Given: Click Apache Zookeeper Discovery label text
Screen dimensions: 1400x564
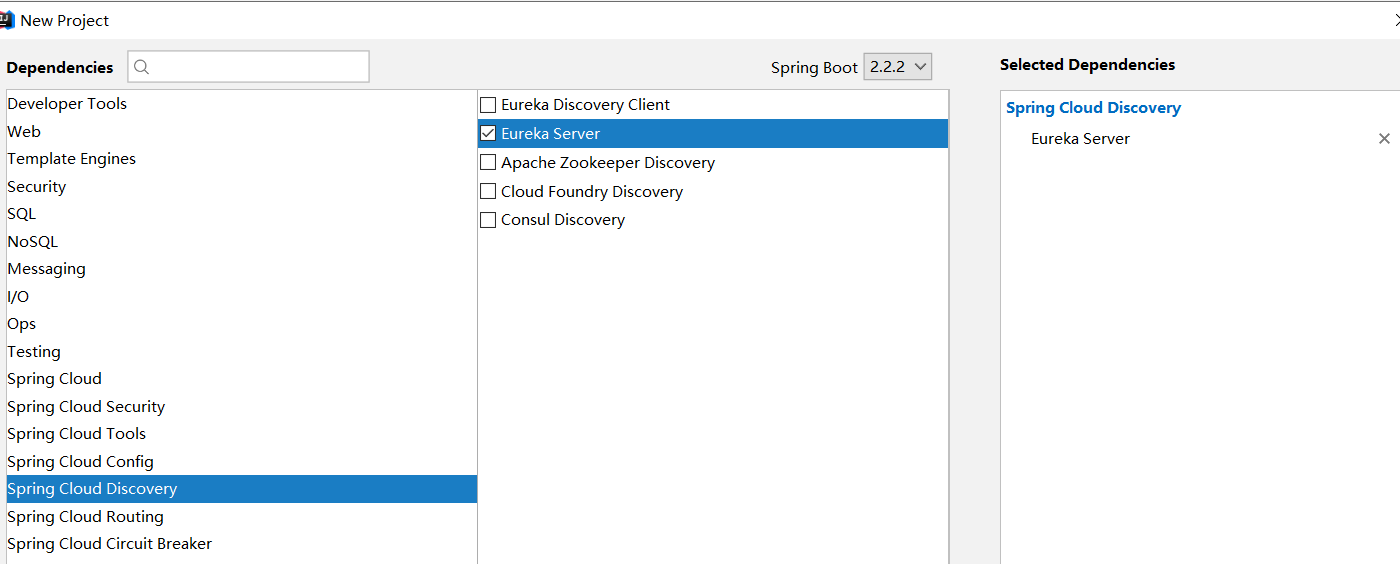Looking at the screenshot, I should [x=608, y=162].
